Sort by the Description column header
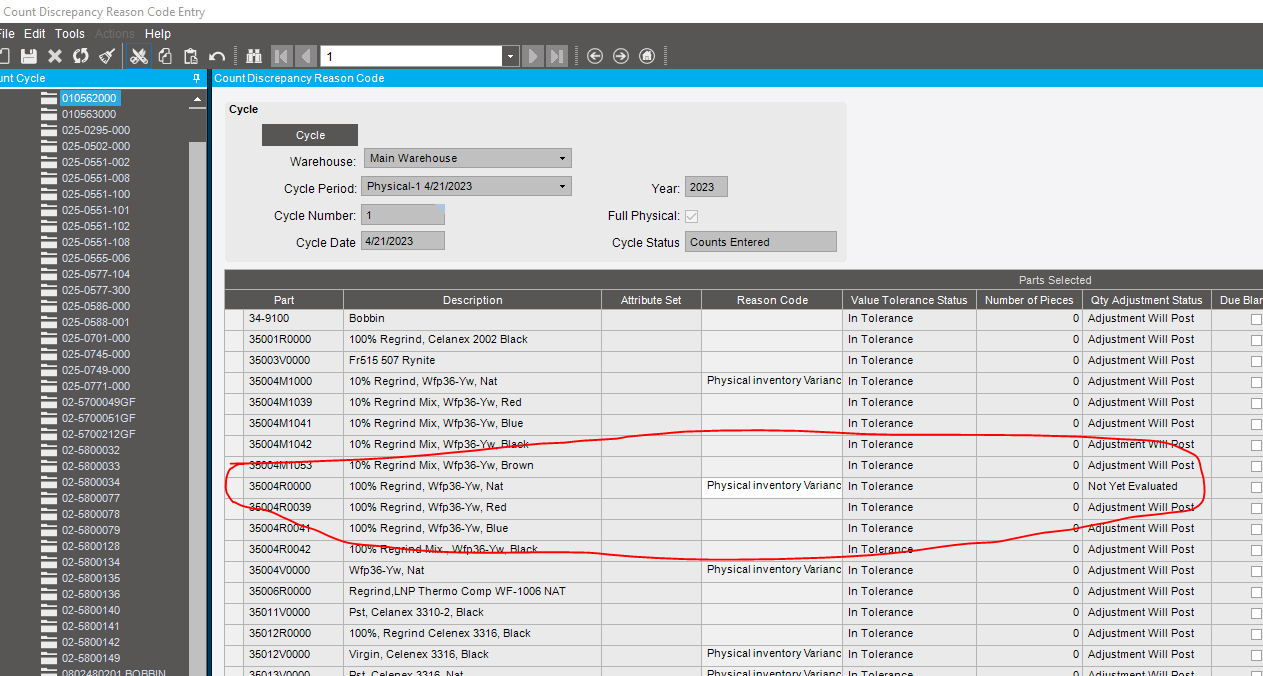The image size is (1263, 676). click(473, 300)
